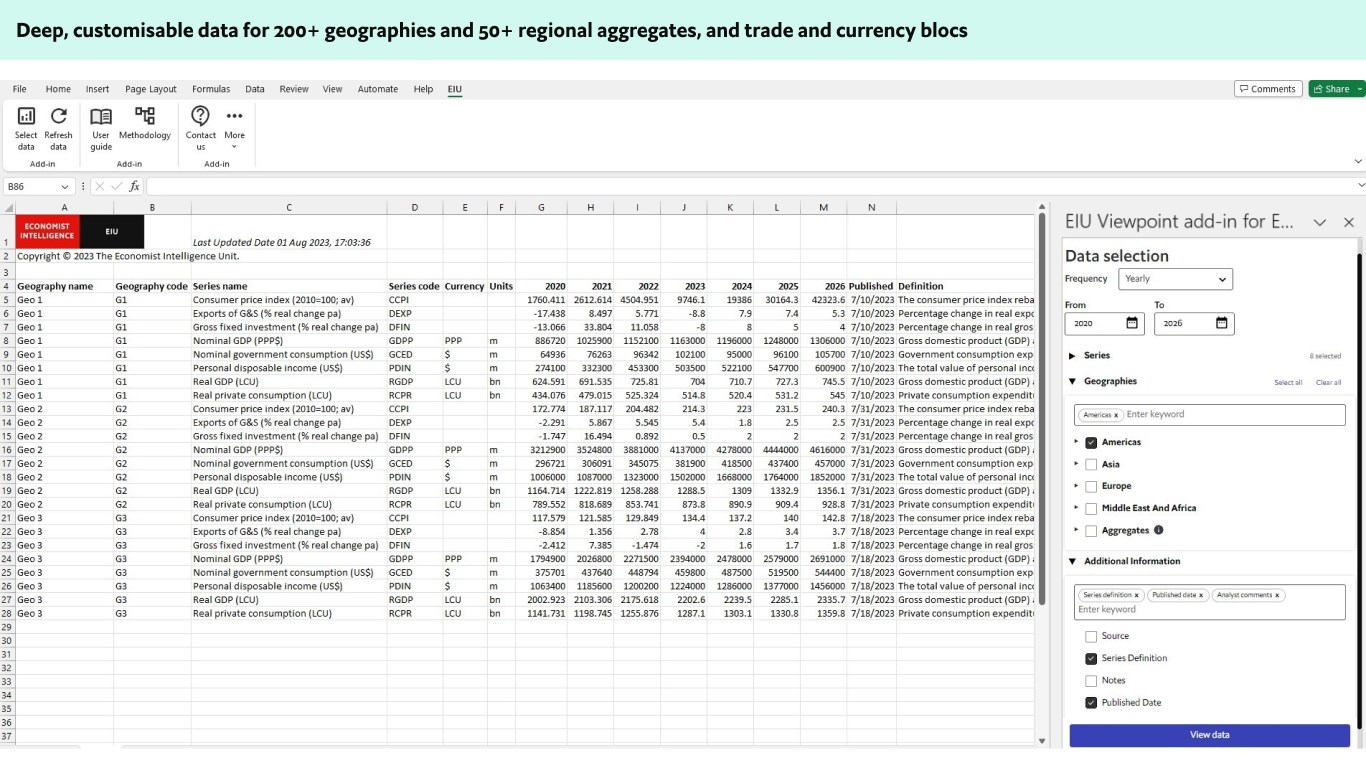The width and height of the screenshot is (1366, 768).
Task: Remove the Published date tag
Action: pos(1201,595)
